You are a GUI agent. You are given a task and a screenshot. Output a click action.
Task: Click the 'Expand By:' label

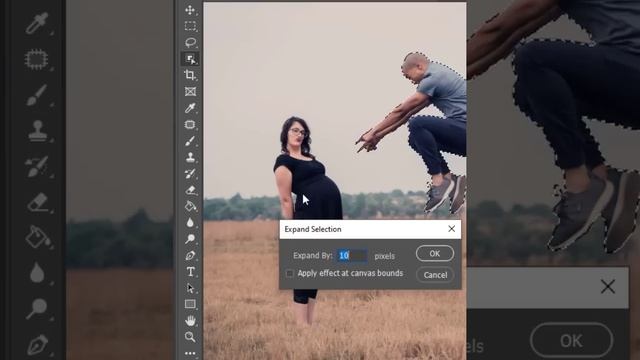point(313,256)
